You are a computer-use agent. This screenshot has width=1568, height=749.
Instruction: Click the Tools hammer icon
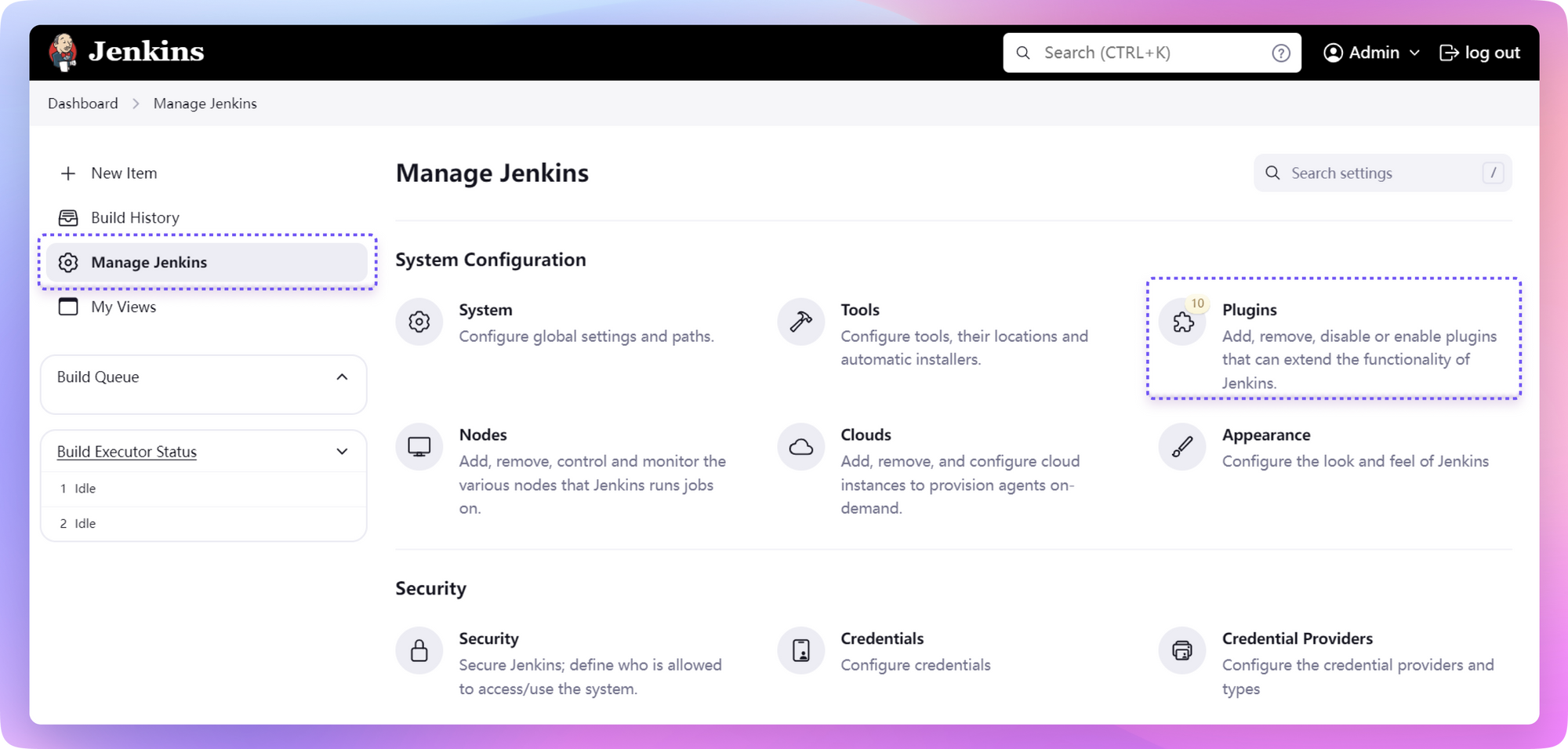[800, 322]
